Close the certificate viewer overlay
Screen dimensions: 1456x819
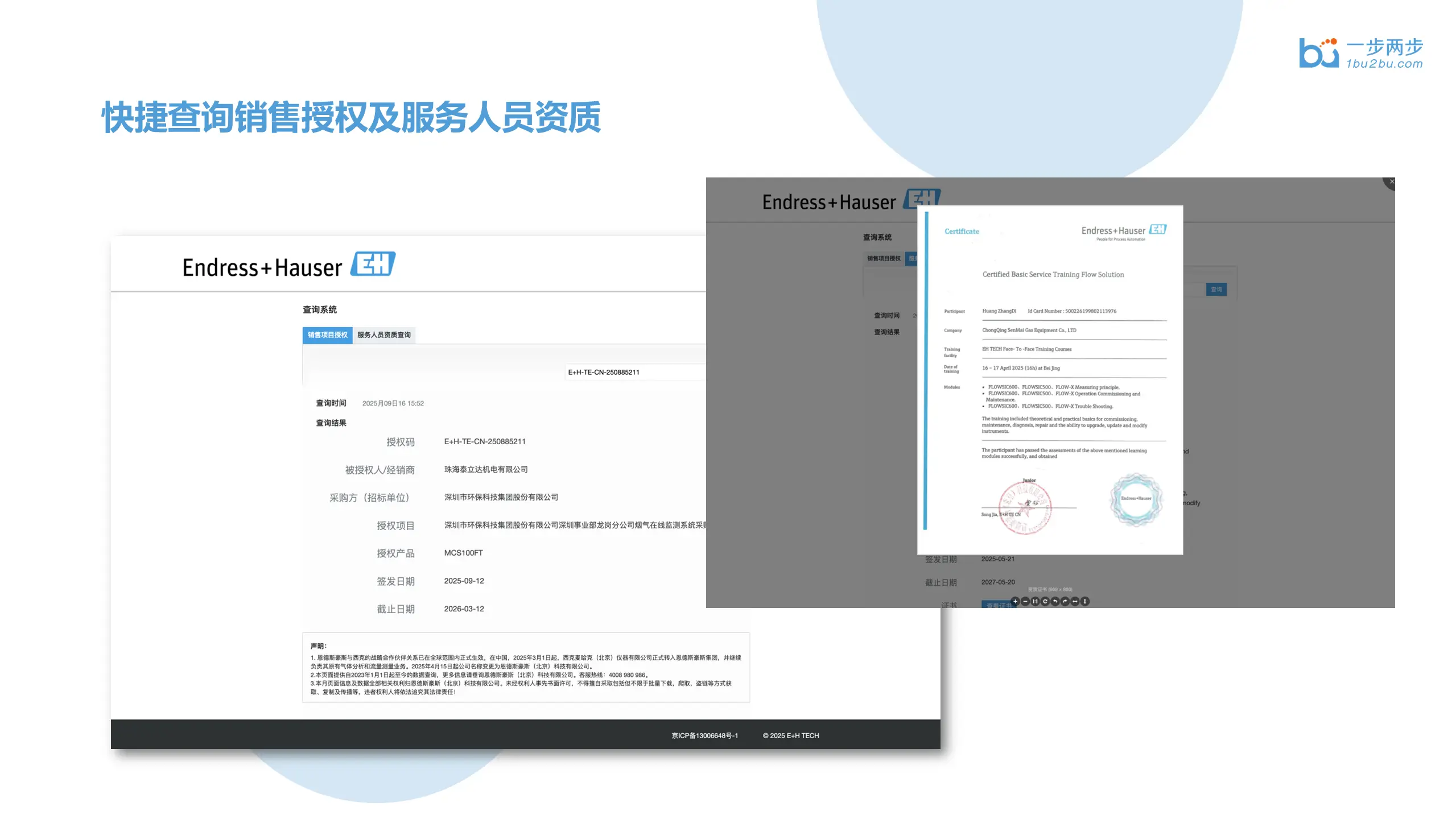click(x=1391, y=181)
